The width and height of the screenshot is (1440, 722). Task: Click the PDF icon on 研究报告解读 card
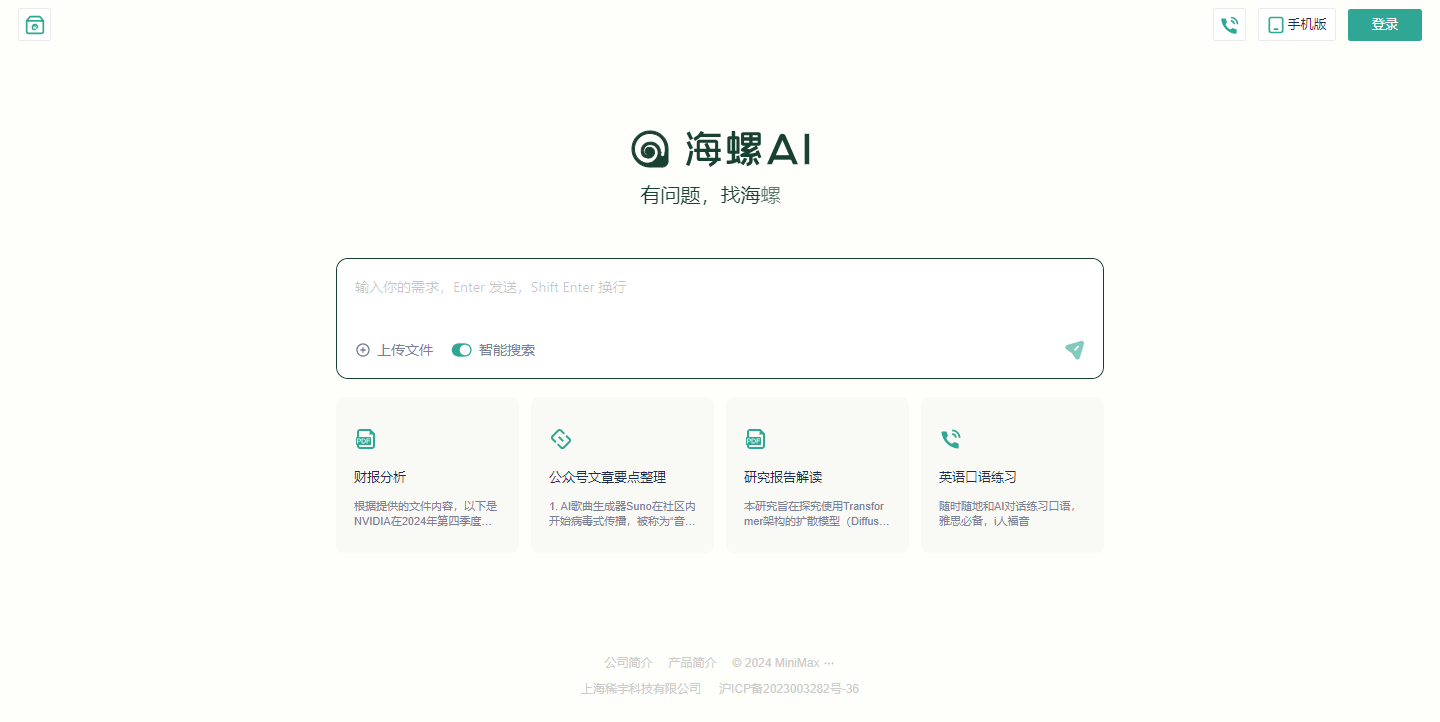coord(755,439)
